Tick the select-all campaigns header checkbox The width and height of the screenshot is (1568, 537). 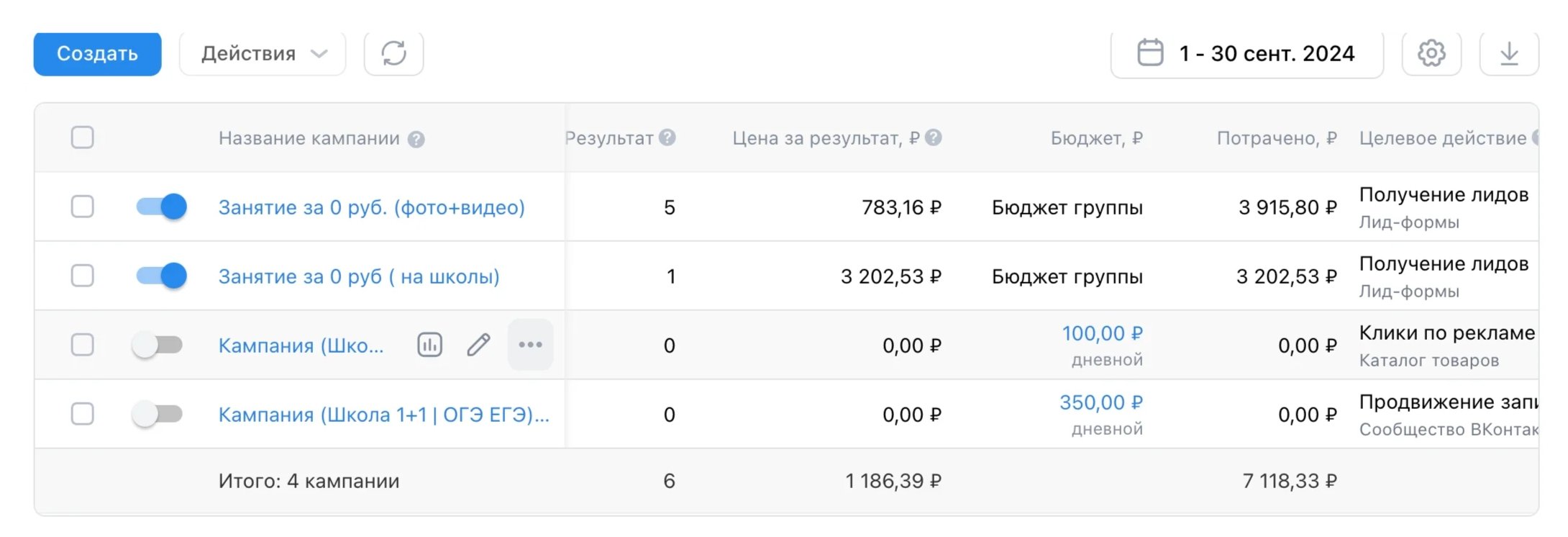(x=83, y=137)
